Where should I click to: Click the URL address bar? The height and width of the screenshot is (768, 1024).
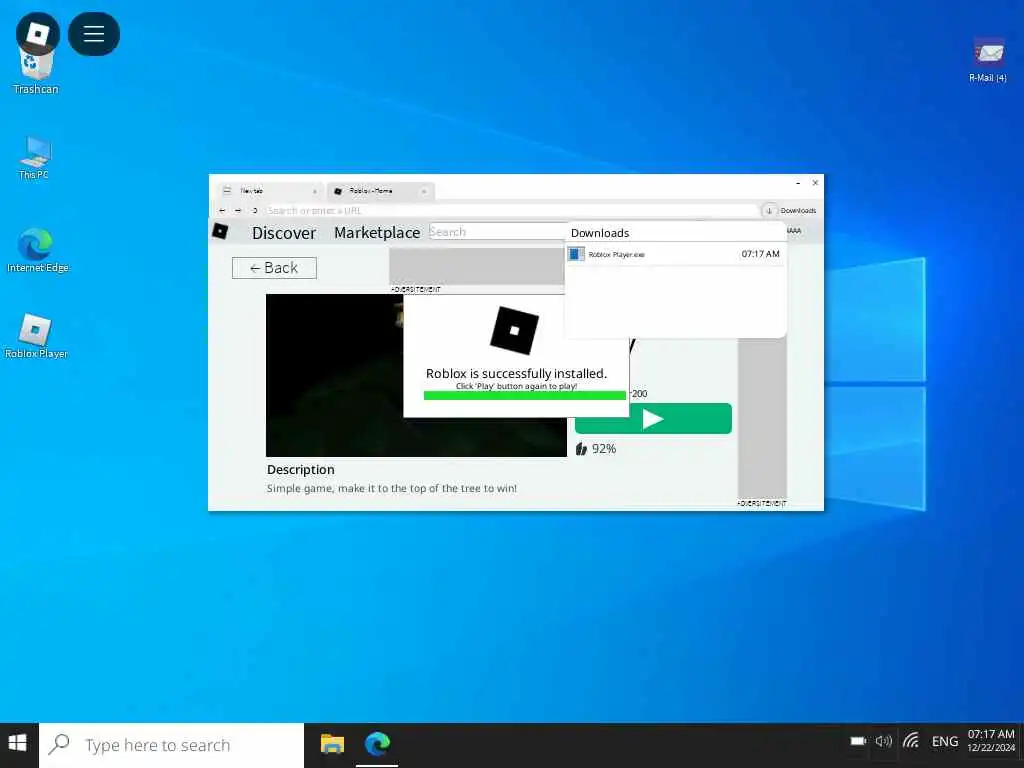coord(510,210)
